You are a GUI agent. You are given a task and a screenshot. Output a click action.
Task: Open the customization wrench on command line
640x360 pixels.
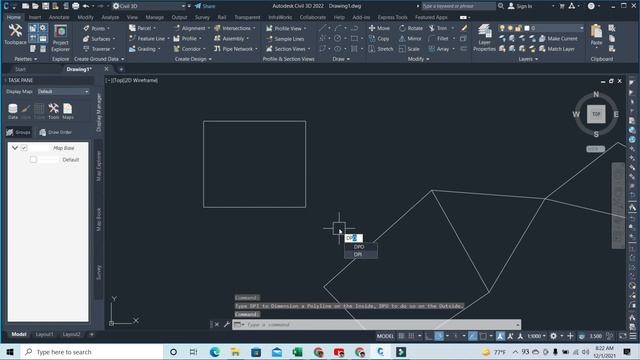pyautogui.click(x=227, y=324)
